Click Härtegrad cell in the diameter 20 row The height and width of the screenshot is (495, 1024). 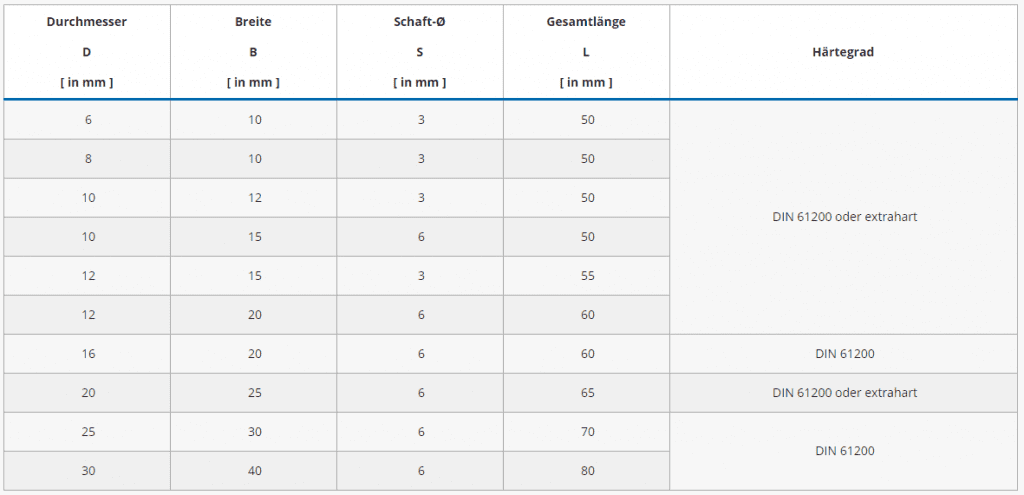click(x=844, y=393)
